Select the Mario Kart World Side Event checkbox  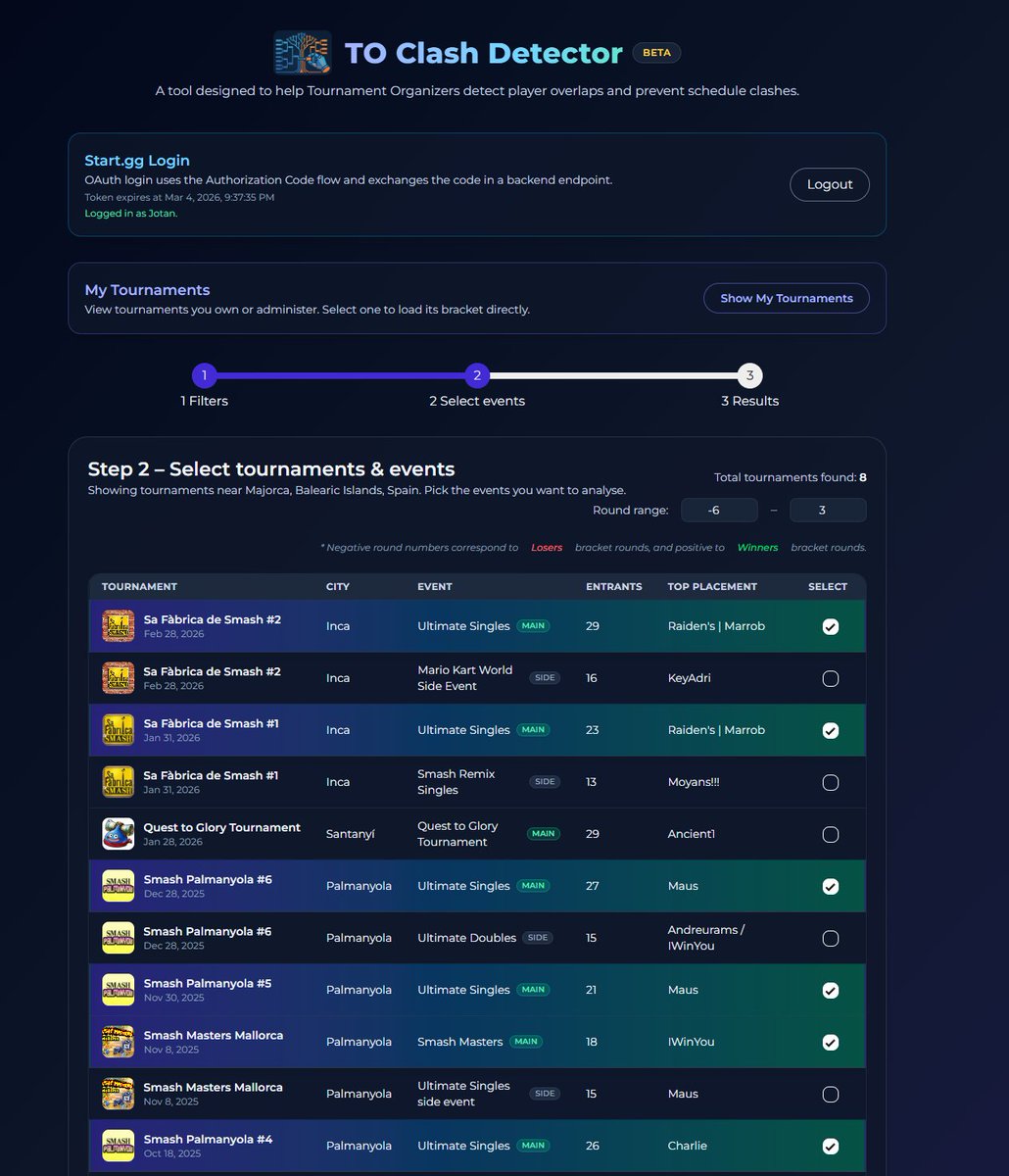tap(831, 678)
